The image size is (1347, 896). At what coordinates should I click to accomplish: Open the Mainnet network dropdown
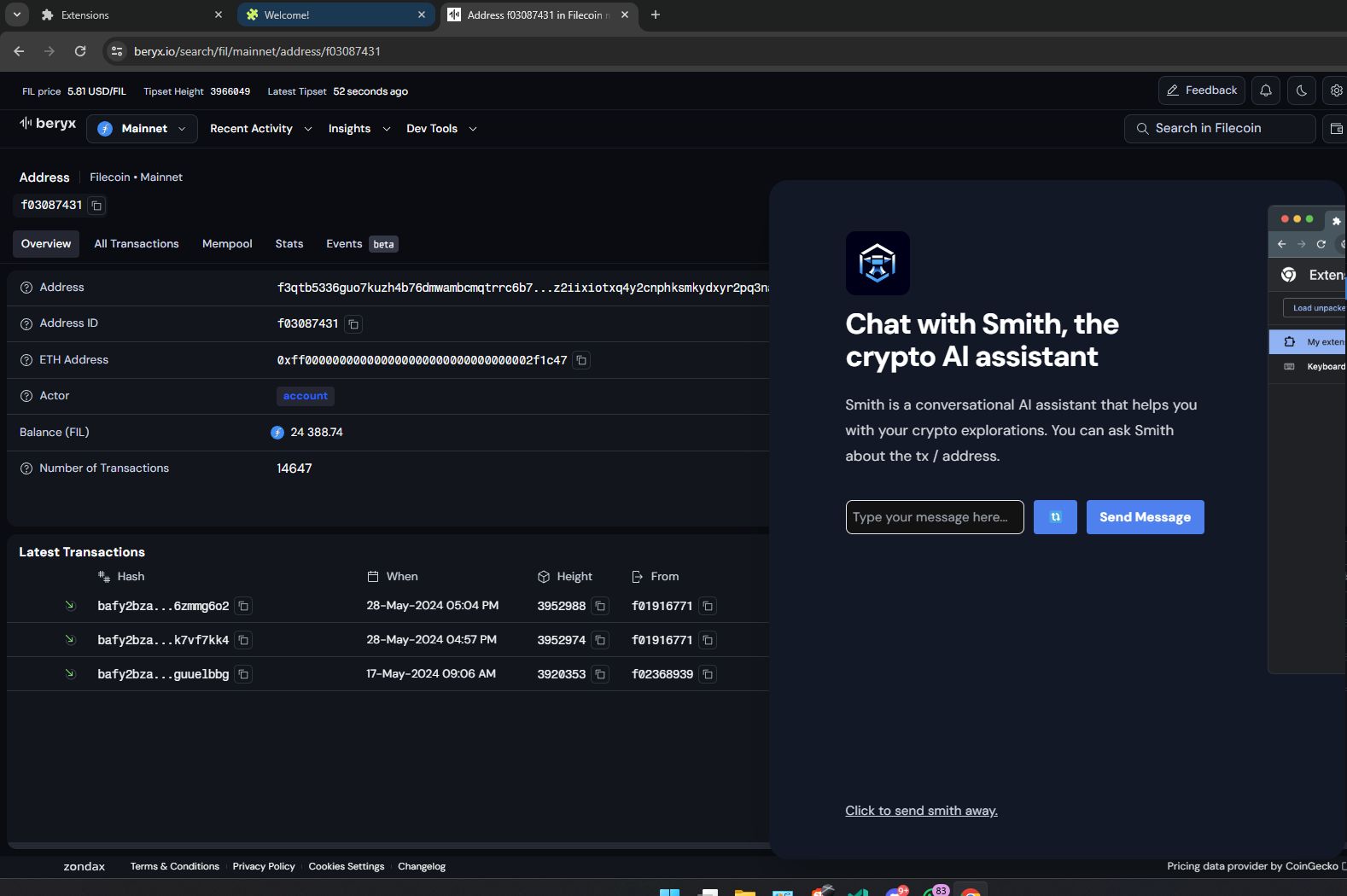point(142,129)
